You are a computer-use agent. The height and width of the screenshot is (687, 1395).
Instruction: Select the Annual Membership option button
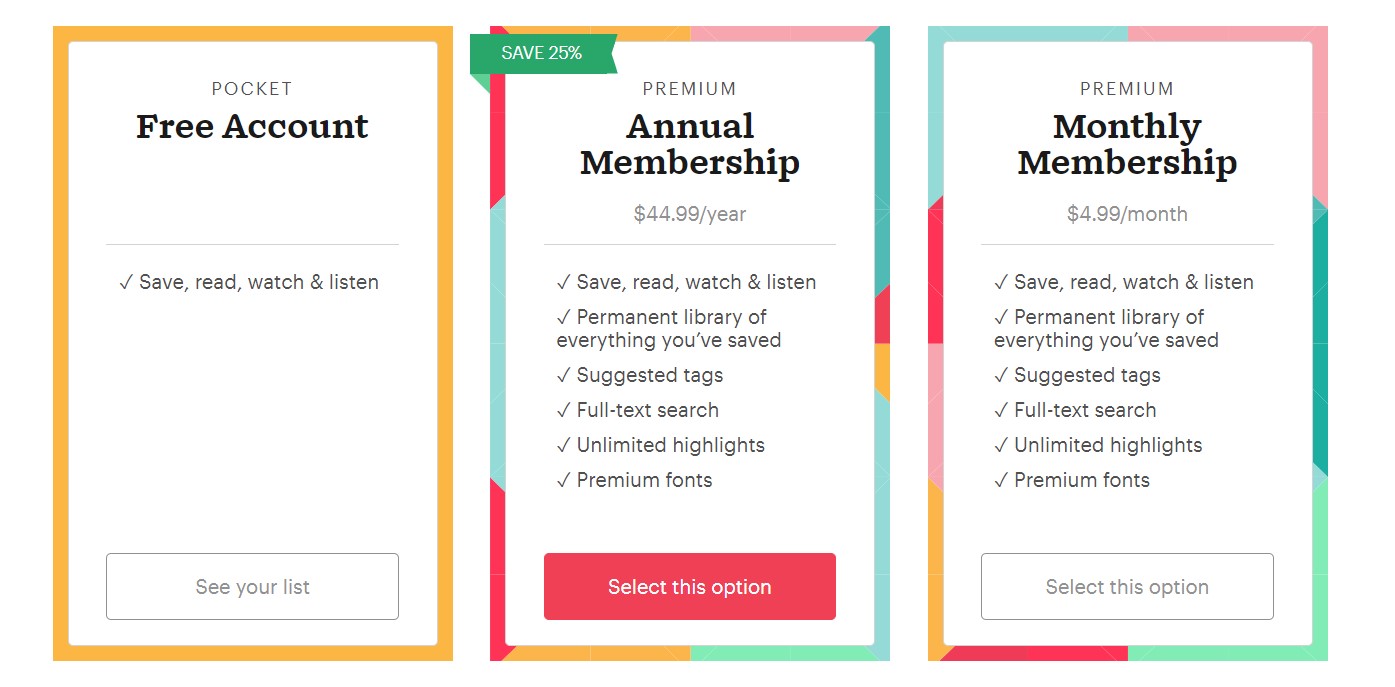[x=689, y=587]
